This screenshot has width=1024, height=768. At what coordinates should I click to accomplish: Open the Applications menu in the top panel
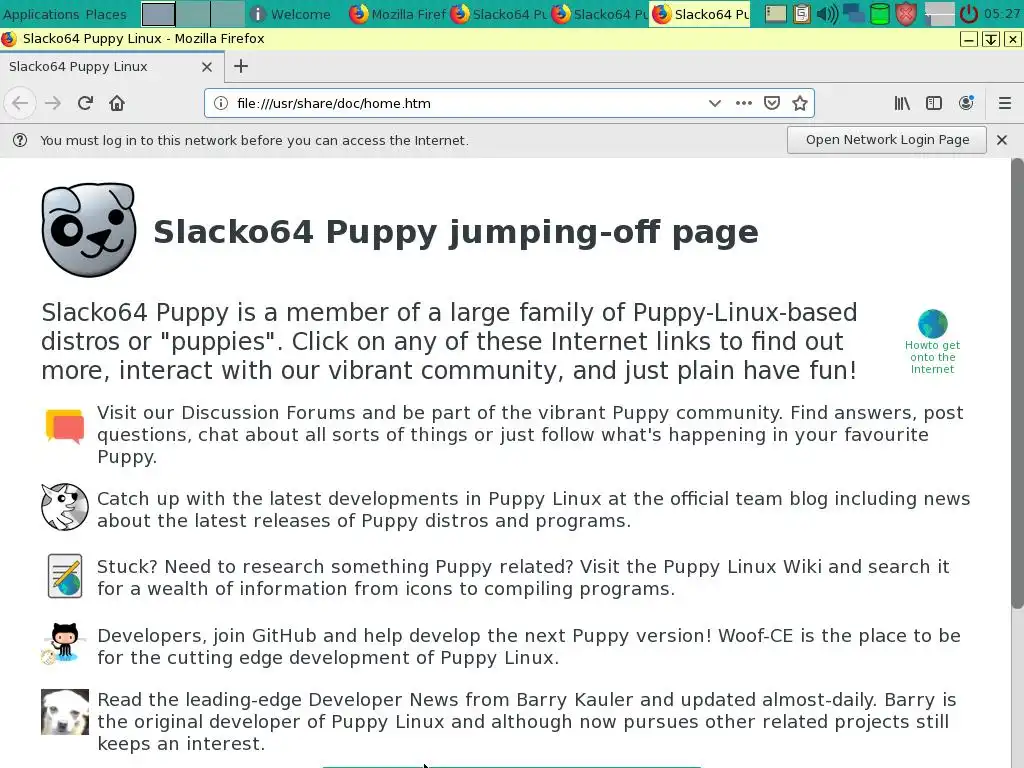click(x=41, y=14)
